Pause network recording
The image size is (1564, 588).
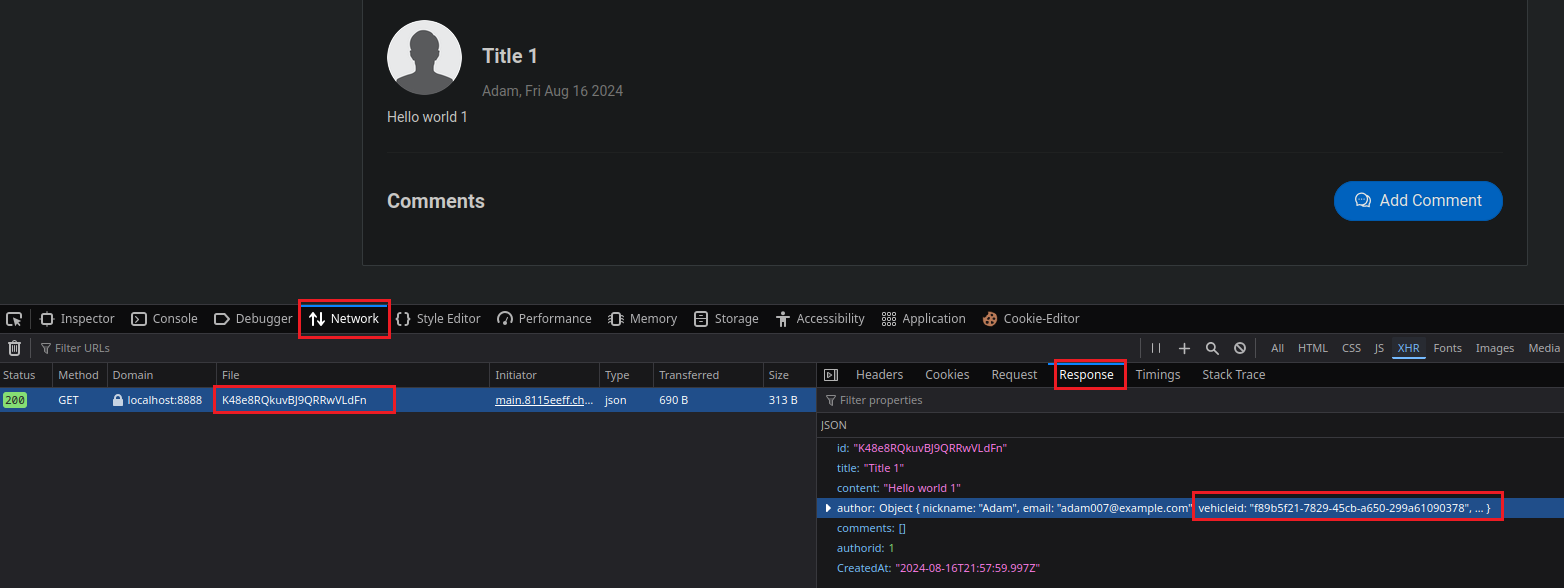coord(1156,348)
